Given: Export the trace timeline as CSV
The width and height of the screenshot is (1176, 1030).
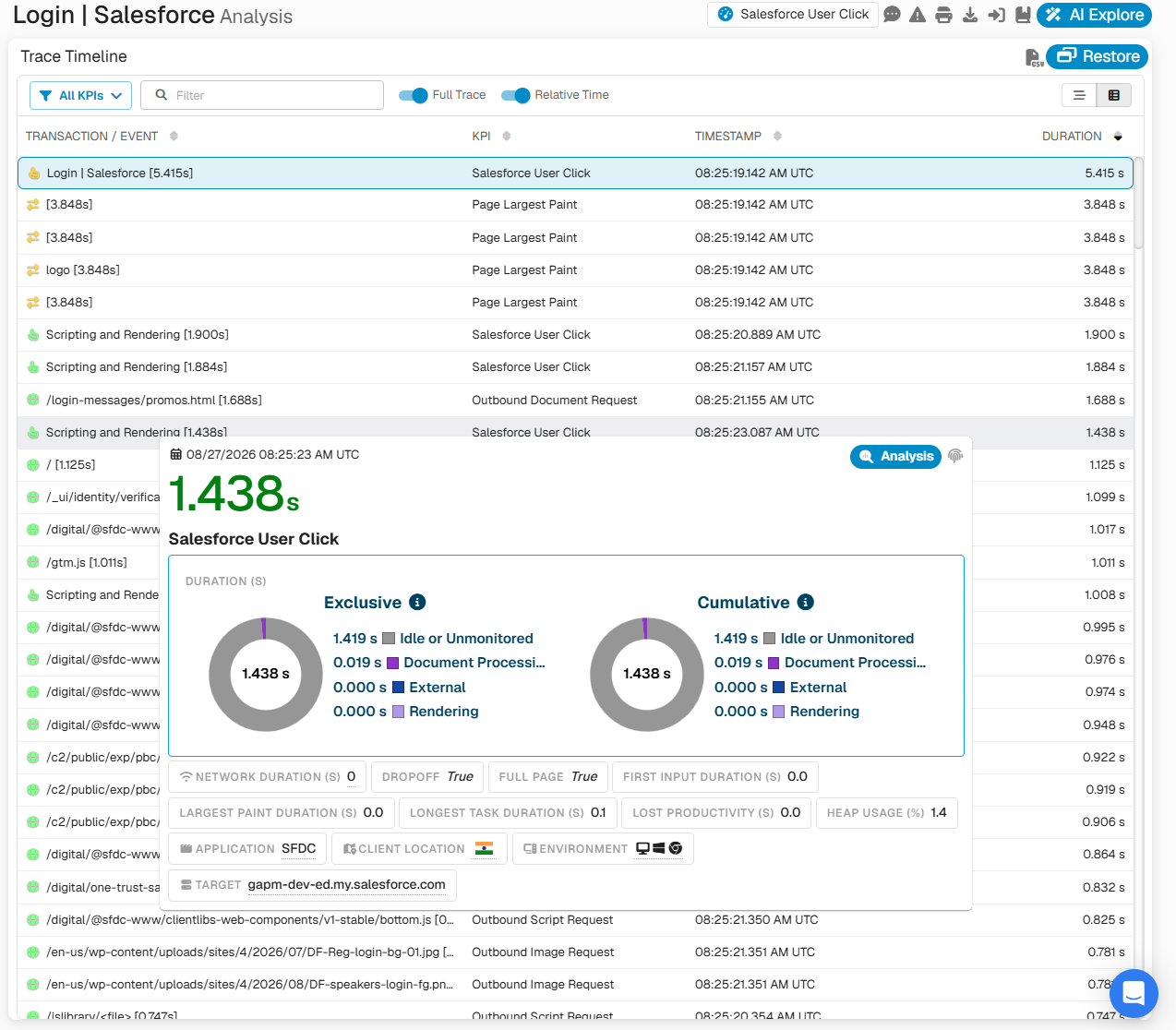Looking at the screenshot, I should [1034, 57].
